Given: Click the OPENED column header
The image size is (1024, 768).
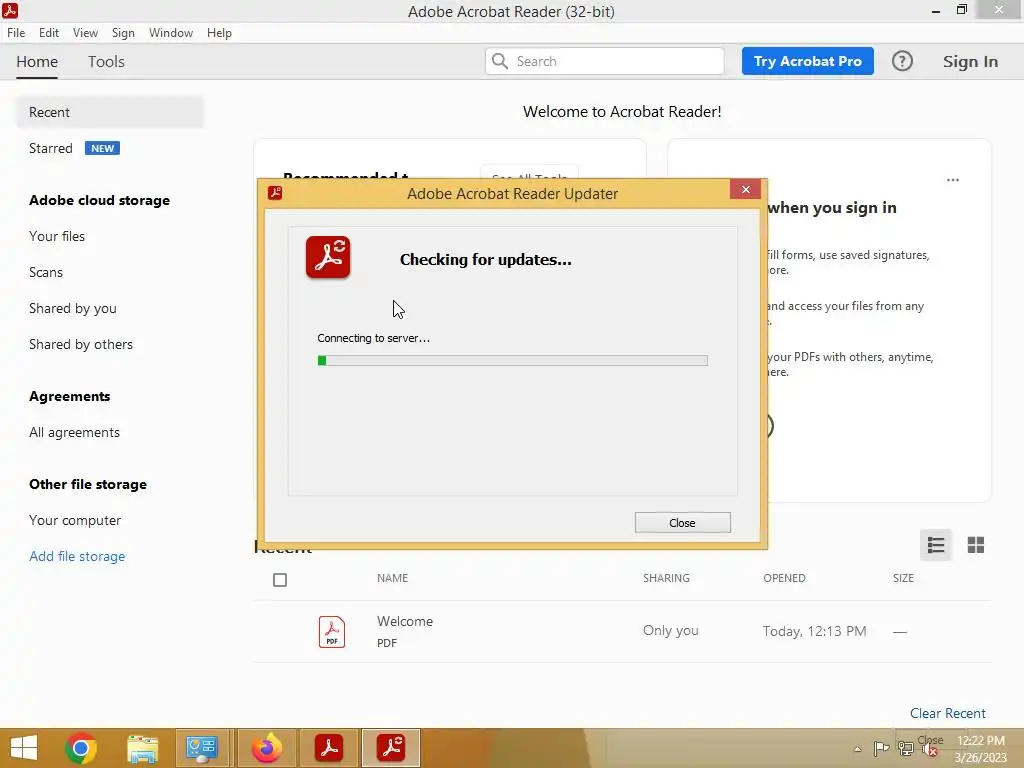Looking at the screenshot, I should tap(784, 578).
